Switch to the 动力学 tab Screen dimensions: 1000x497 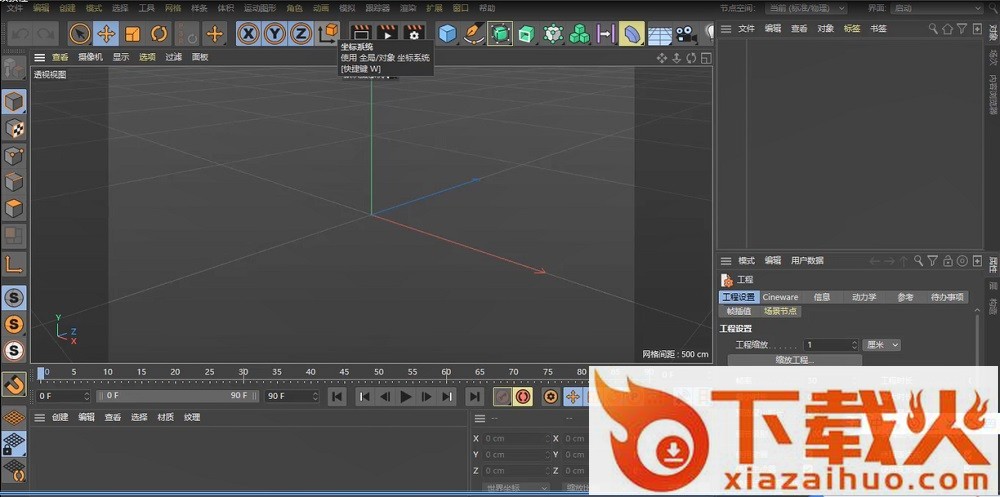point(864,297)
